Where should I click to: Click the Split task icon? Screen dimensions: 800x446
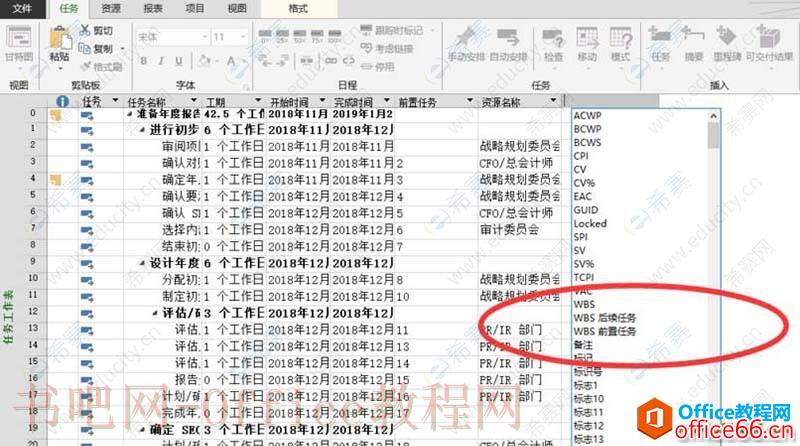[x=307, y=61]
